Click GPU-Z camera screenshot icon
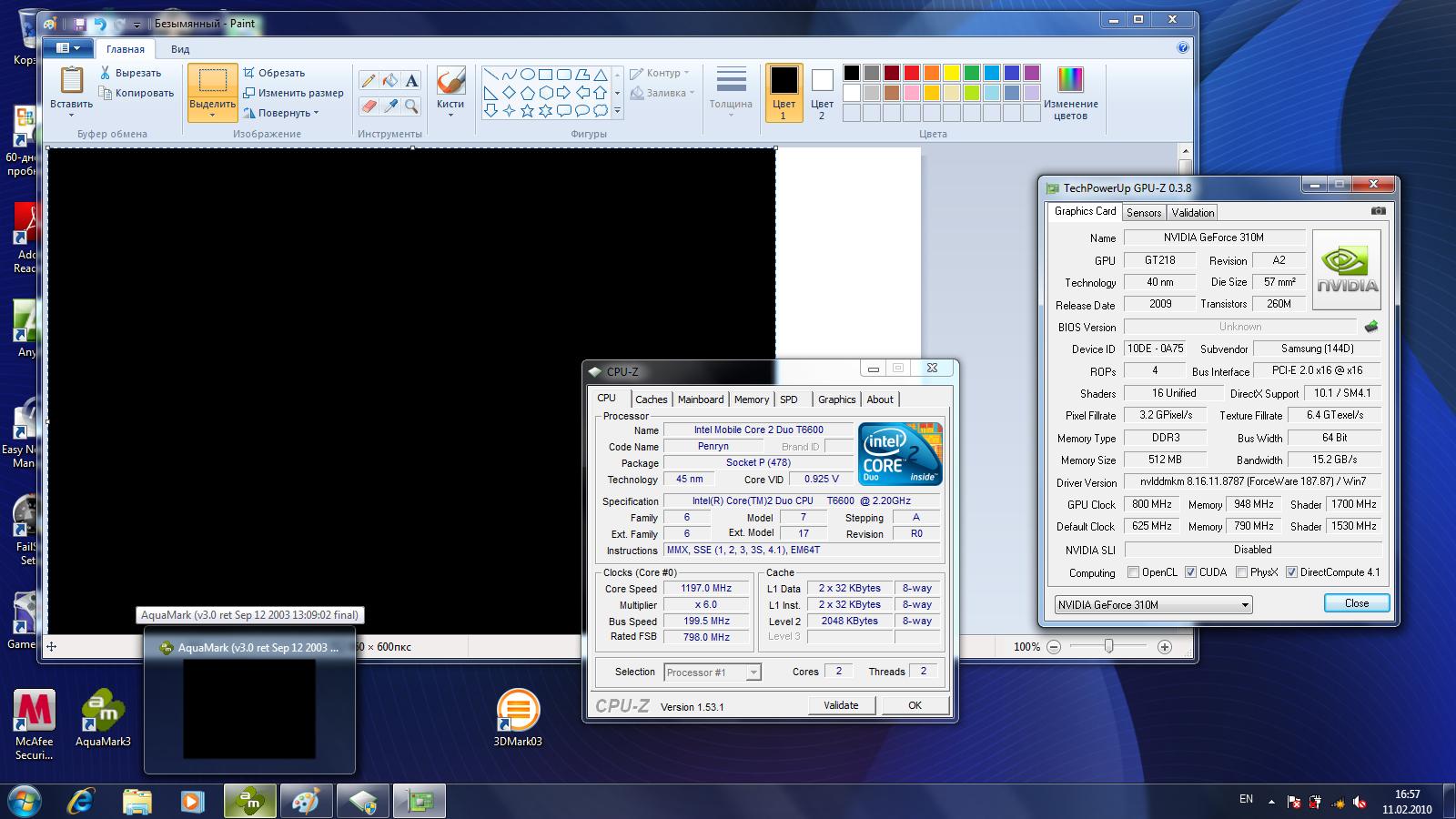Image resolution: width=1456 pixels, height=819 pixels. pyautogui.click(x=1379, y=211)
